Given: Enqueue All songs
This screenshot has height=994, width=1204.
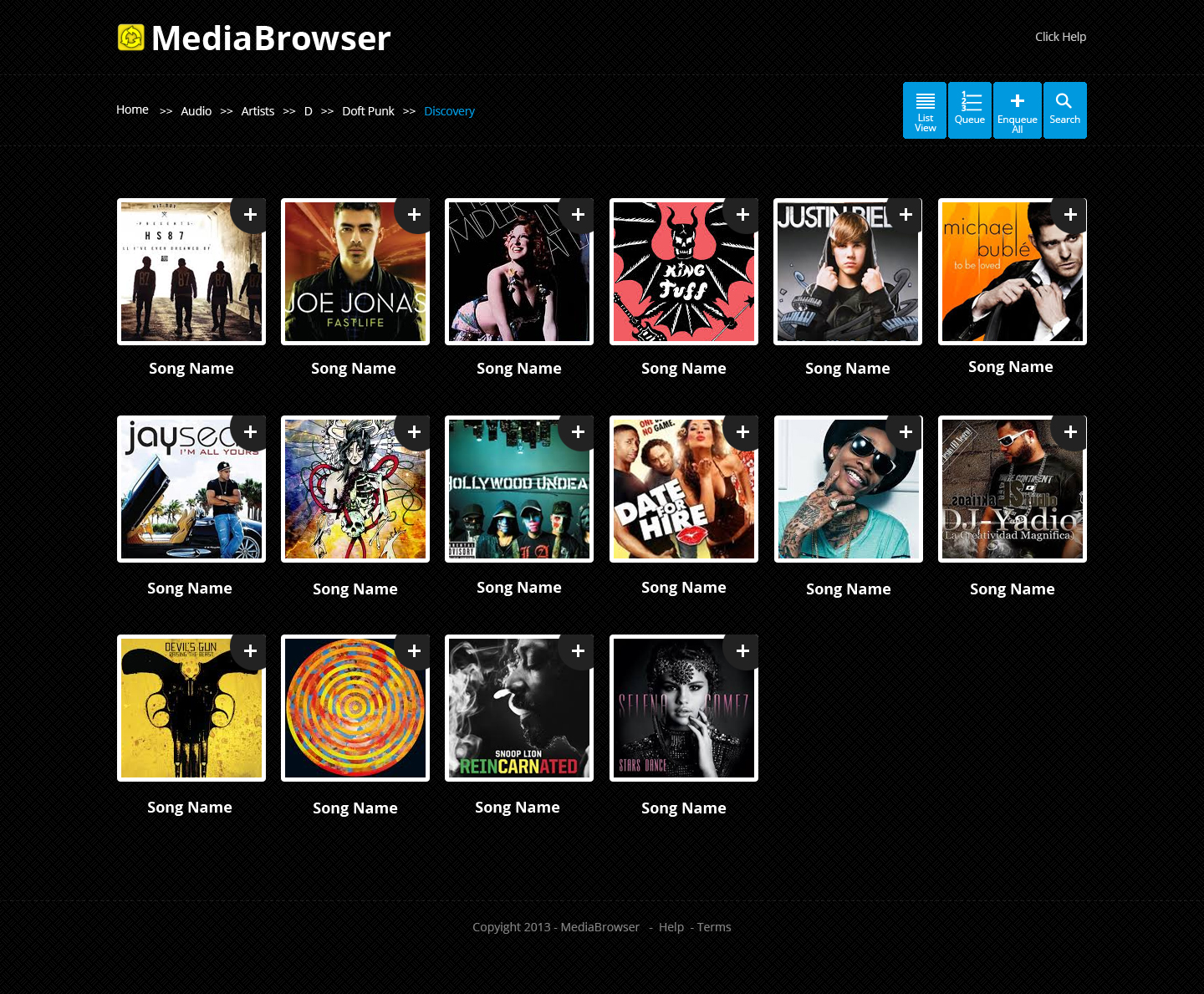Looking at the screenshot, I should [x=1018, y=110].
